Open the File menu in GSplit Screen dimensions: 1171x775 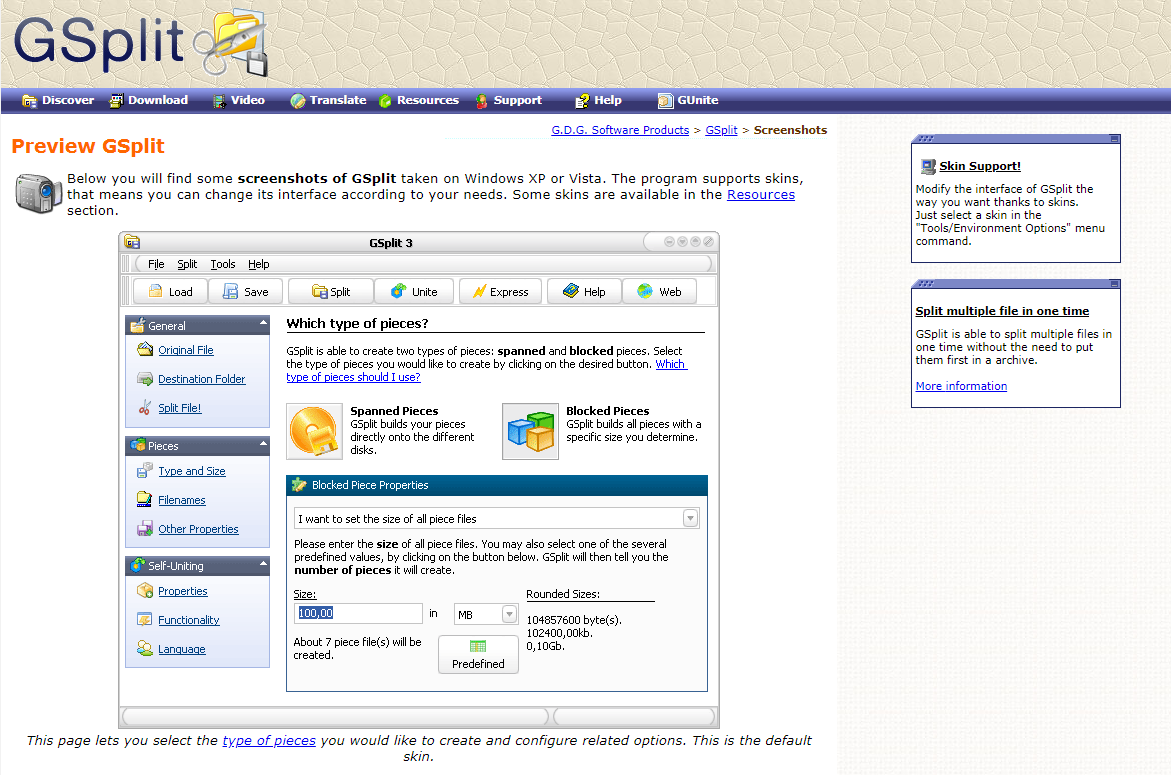coord(156,264)
